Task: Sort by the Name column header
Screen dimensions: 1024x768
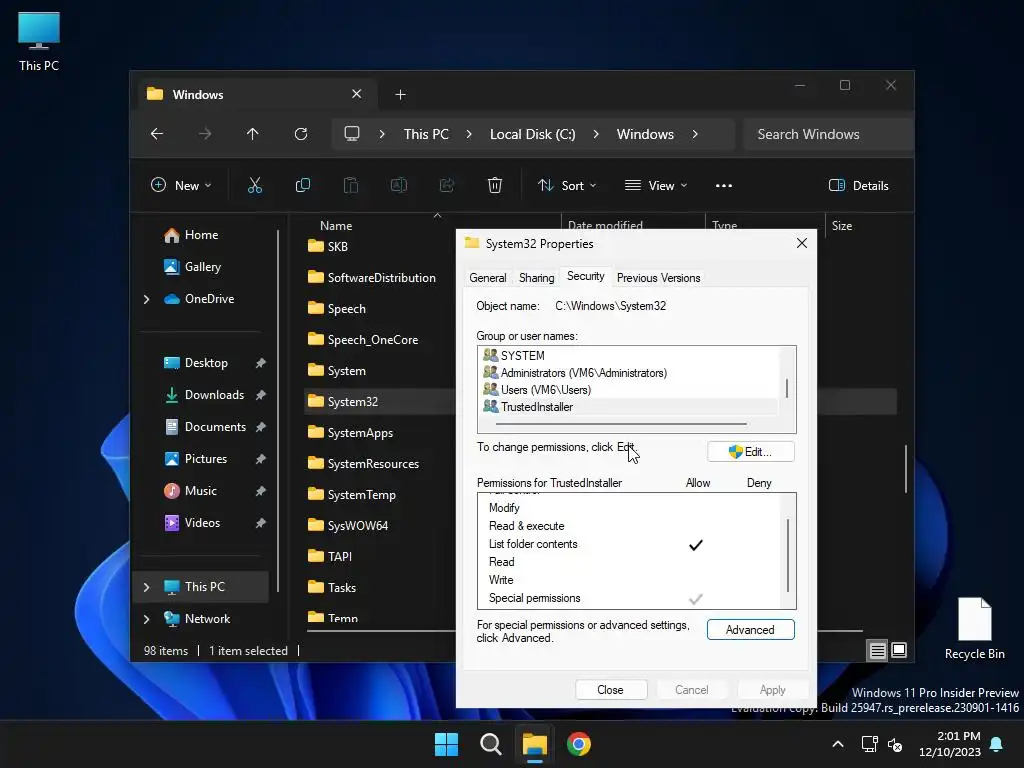Action: coord(336,226)
